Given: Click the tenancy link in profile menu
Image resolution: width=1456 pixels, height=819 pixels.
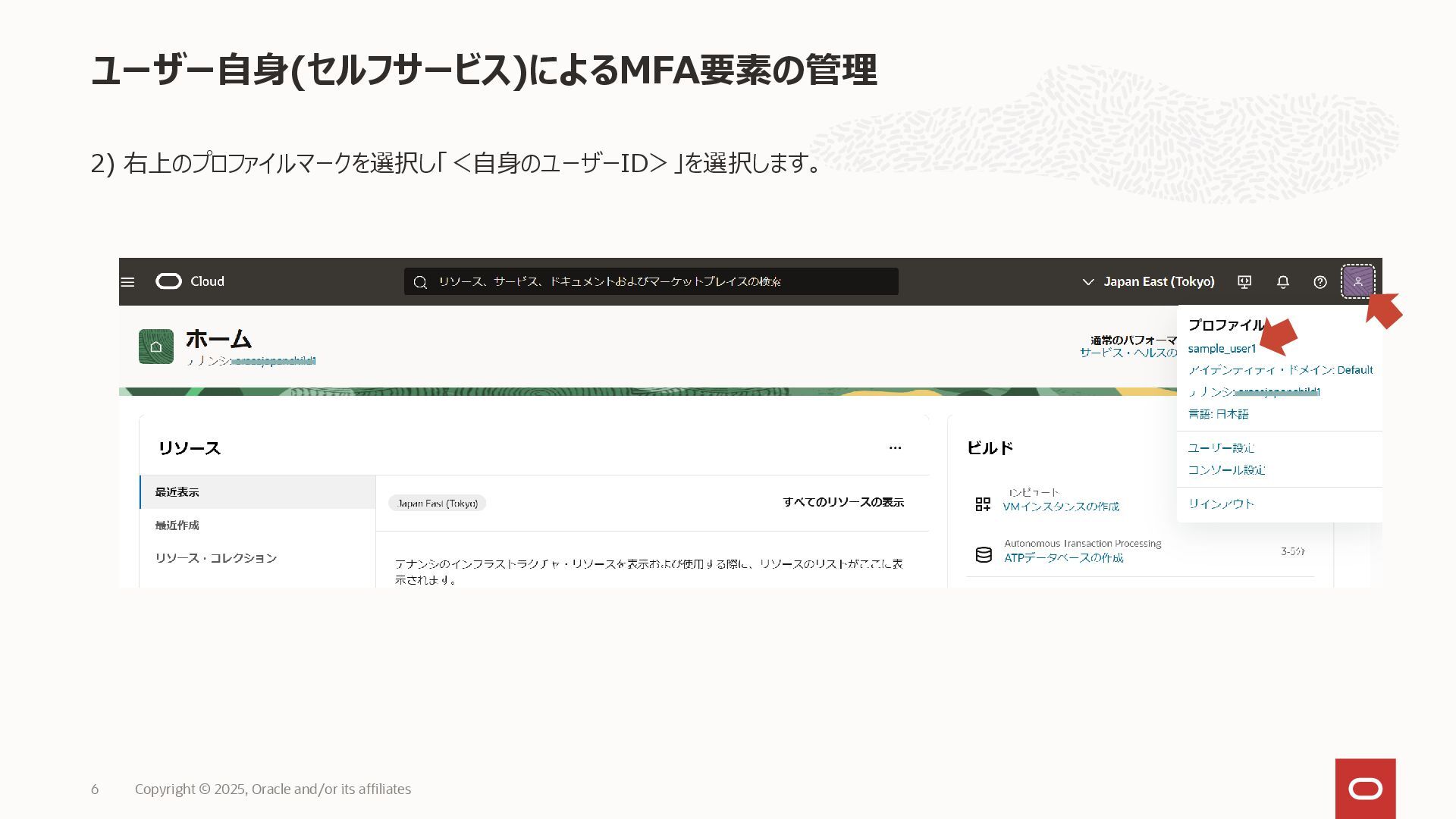Looking at the screenshot, I should [x=1254, y=392].
